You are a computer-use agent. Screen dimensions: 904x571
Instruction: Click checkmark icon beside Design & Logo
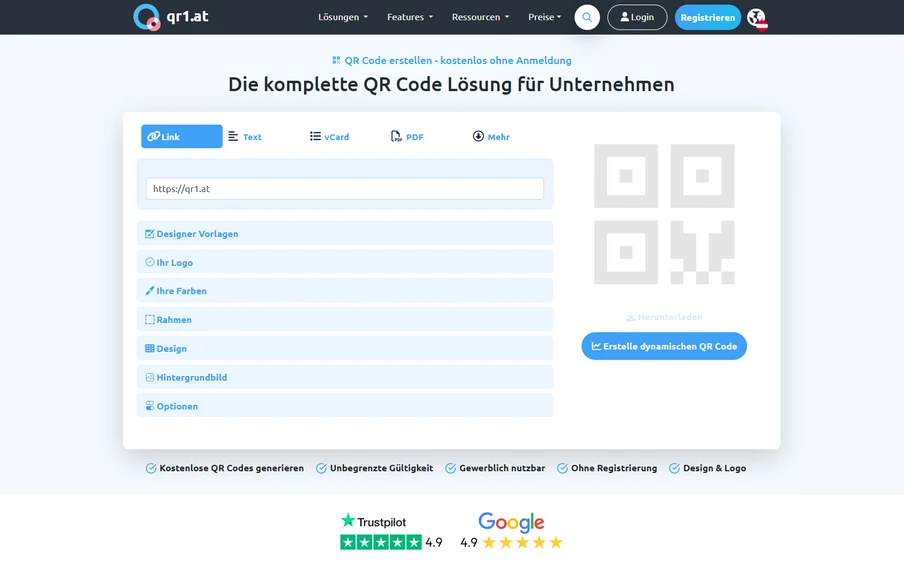(674, 468)
